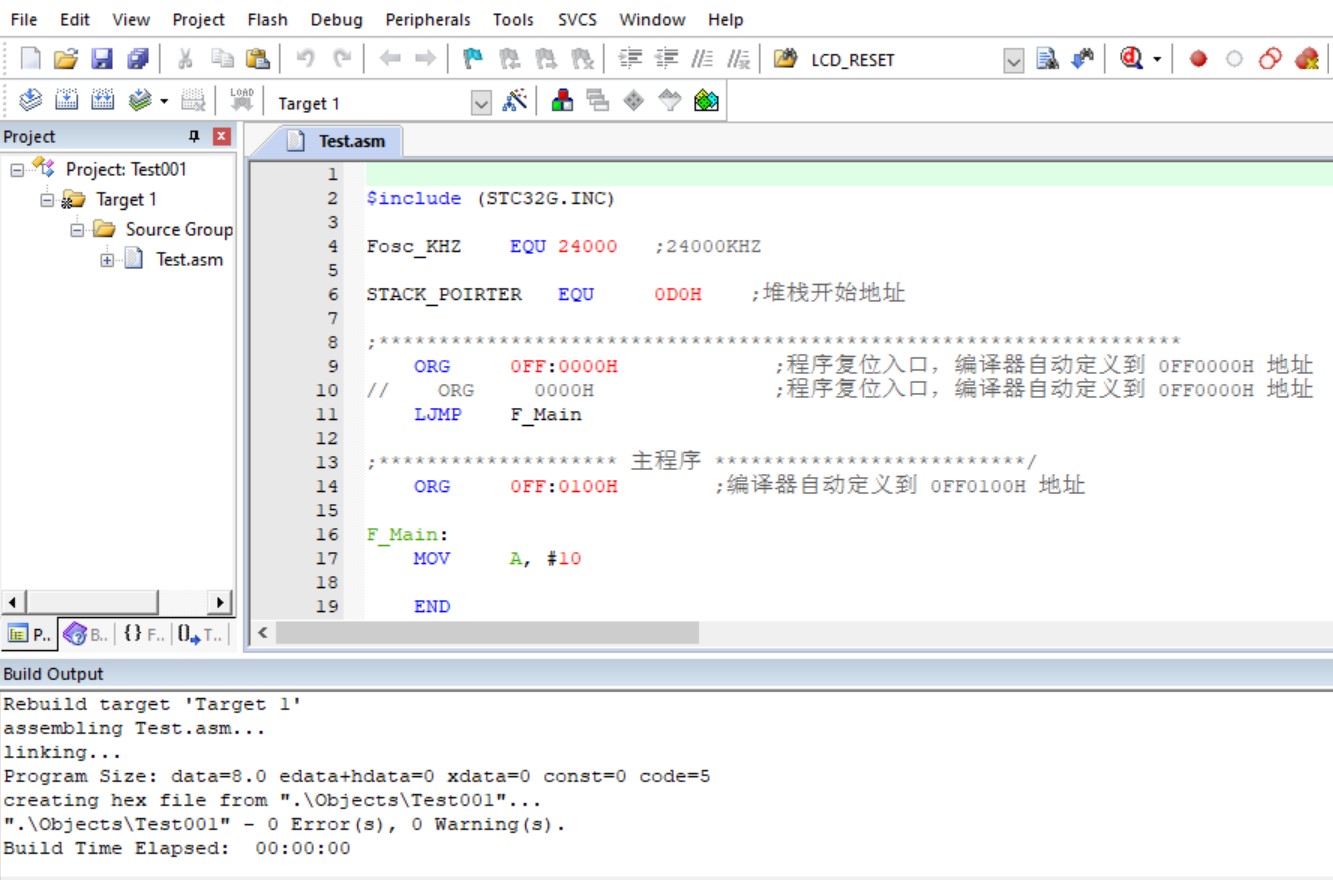Enable/disable breakpoint hollow circle icon
The width and height of the screenshot is (1333, 880).
pos(1234,59)
